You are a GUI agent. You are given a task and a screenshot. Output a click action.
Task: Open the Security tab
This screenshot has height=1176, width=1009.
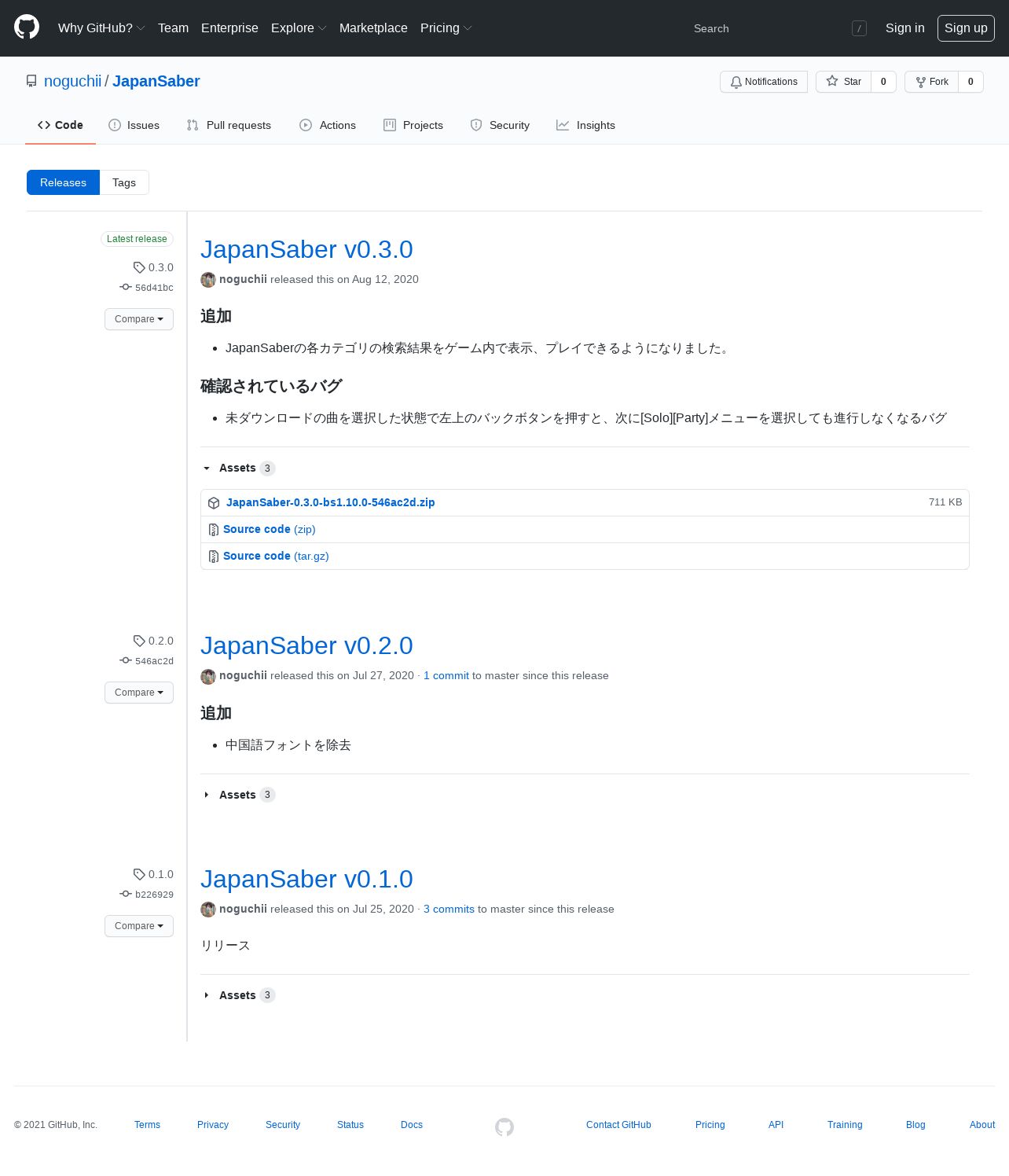tap(500, 125)
